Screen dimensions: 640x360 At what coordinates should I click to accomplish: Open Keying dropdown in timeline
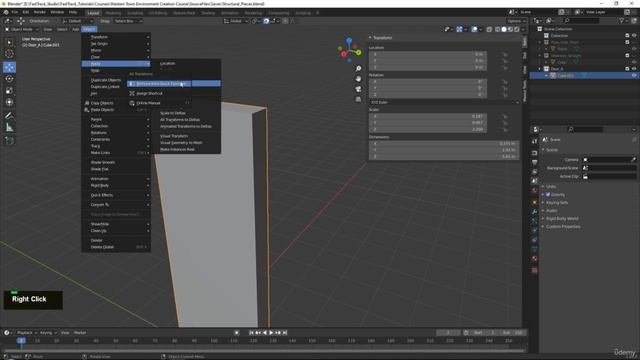[48, 333]
